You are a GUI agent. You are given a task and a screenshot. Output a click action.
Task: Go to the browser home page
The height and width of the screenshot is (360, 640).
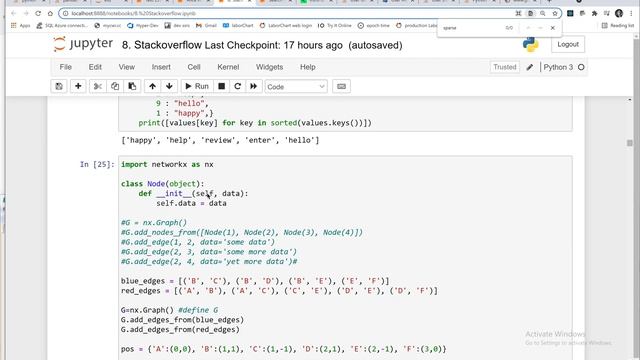coord(50,13)
